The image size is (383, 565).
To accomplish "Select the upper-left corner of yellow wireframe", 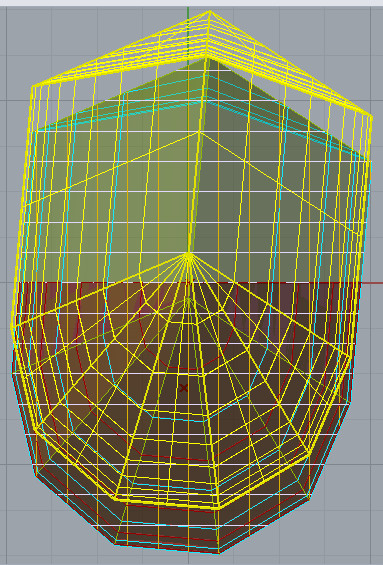I will point(33,86).
